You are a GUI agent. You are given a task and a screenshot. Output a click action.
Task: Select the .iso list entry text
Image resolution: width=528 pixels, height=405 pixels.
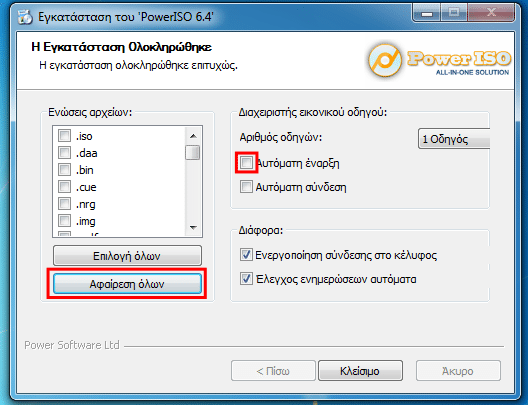[x=84, y=136]
